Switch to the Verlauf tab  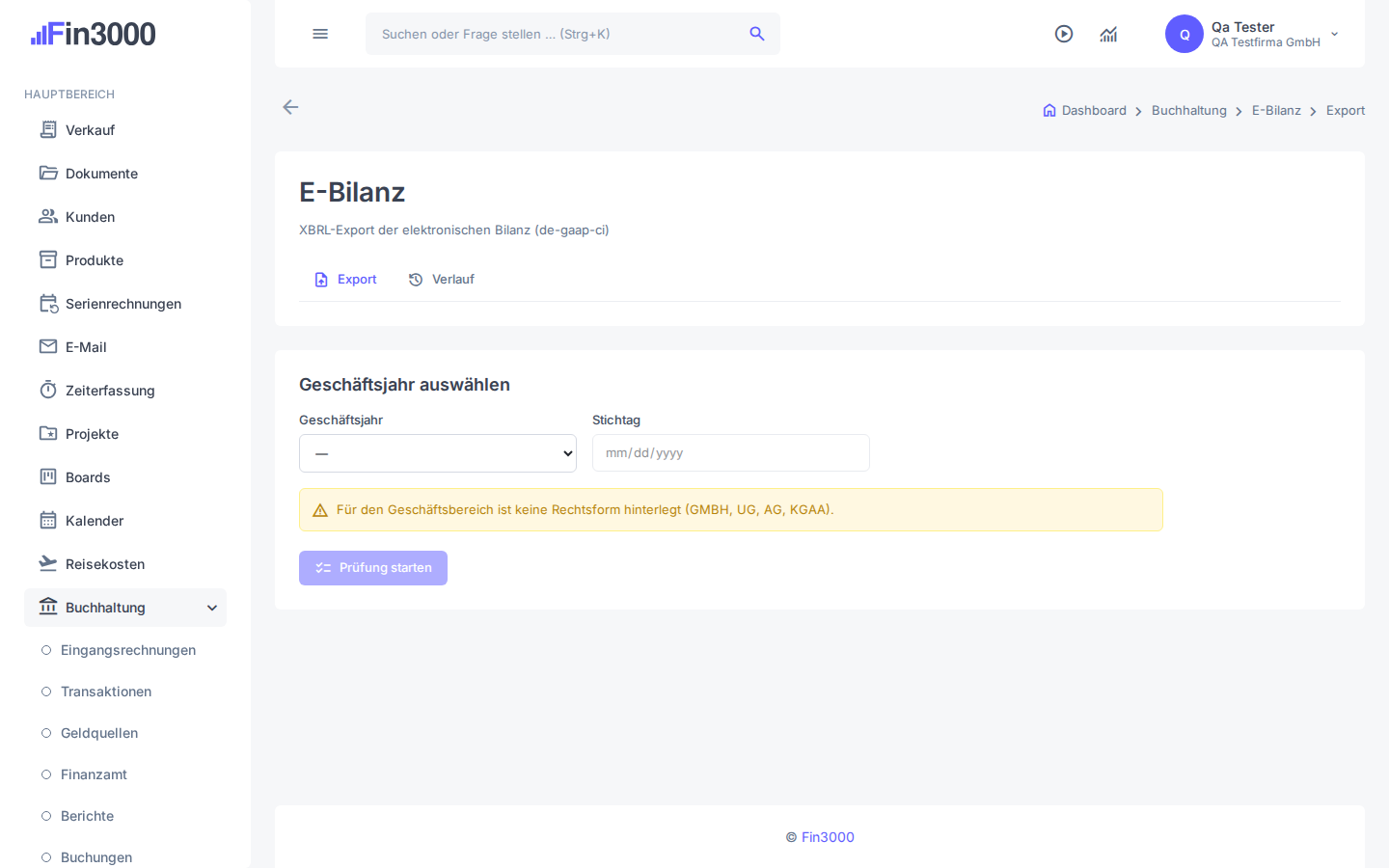click(x=442, y=280)
